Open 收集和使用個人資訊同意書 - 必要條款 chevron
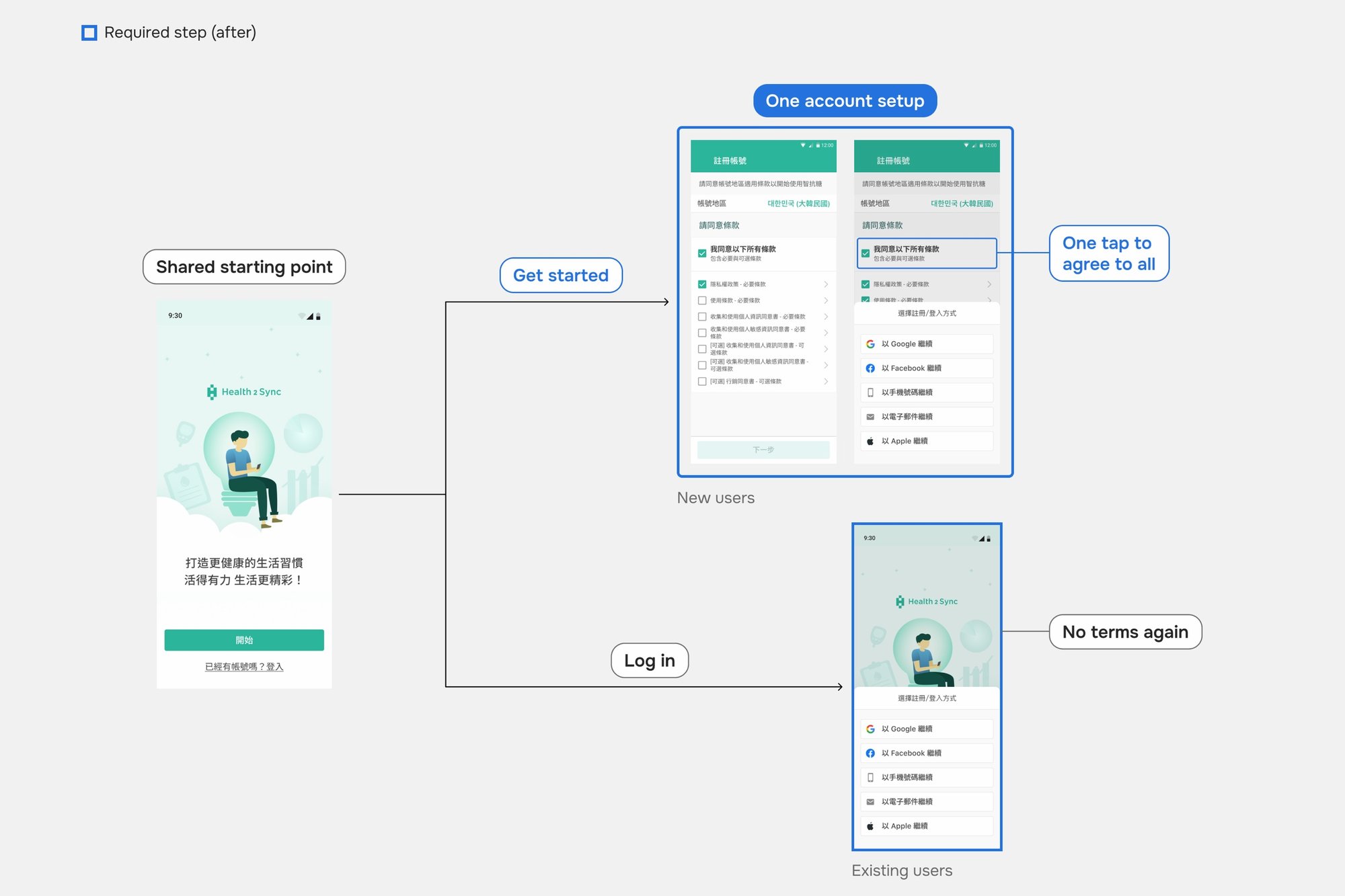 click(826, 317)
